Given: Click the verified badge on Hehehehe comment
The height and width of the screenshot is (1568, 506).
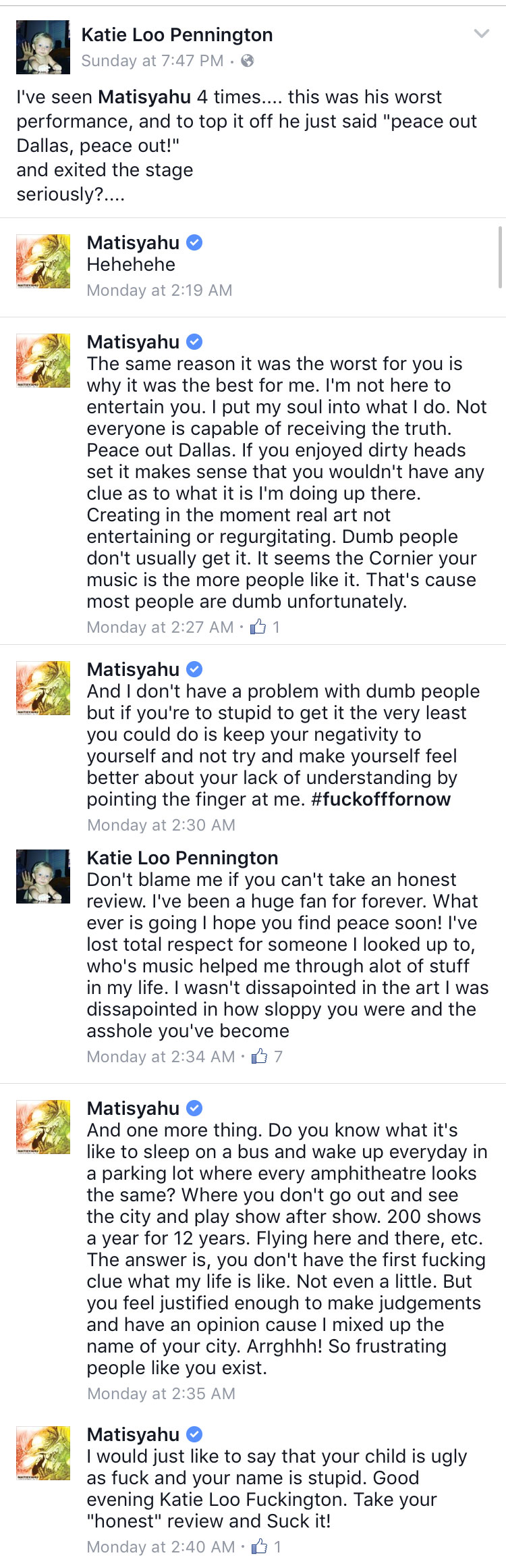Looking at the screenshot, I should coord(194,242).
